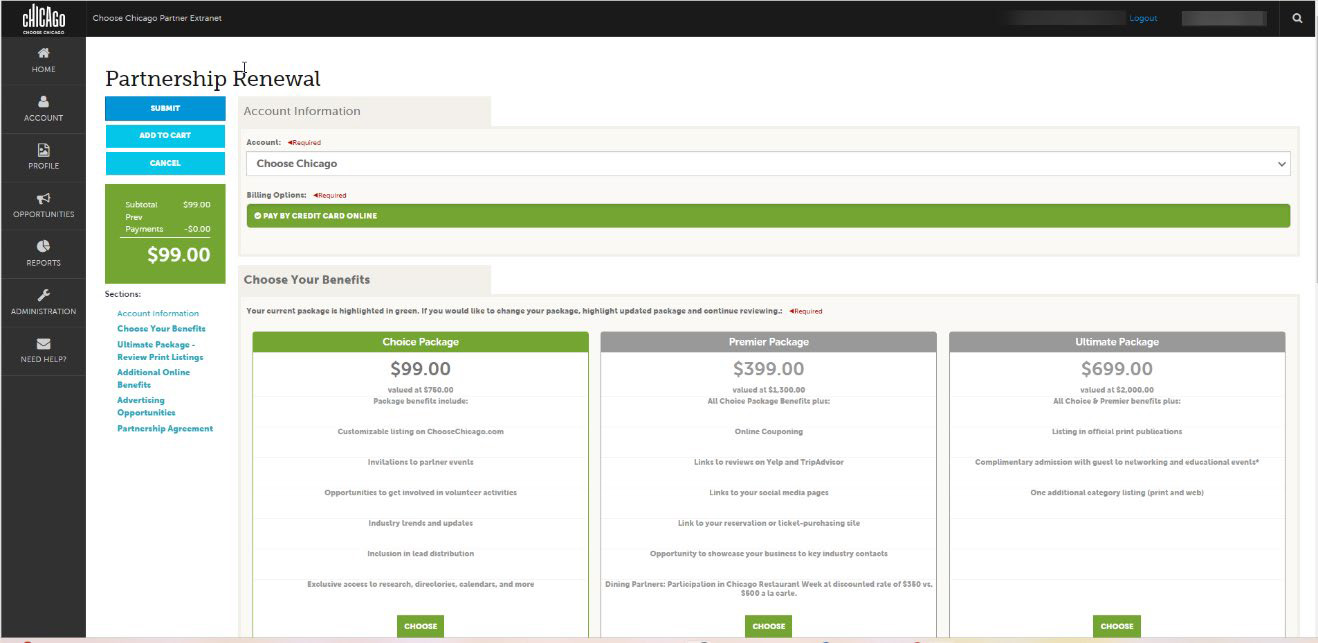The image size is (1318, 643).
Task: Click the Logout link
Action: point(1142,17)
